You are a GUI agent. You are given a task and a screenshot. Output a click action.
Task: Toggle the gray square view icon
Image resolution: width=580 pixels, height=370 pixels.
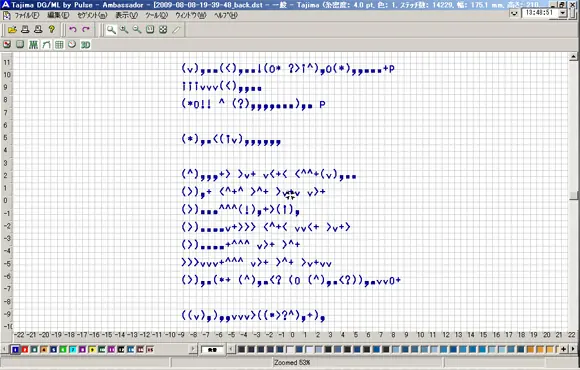click(x=20, y=45)
